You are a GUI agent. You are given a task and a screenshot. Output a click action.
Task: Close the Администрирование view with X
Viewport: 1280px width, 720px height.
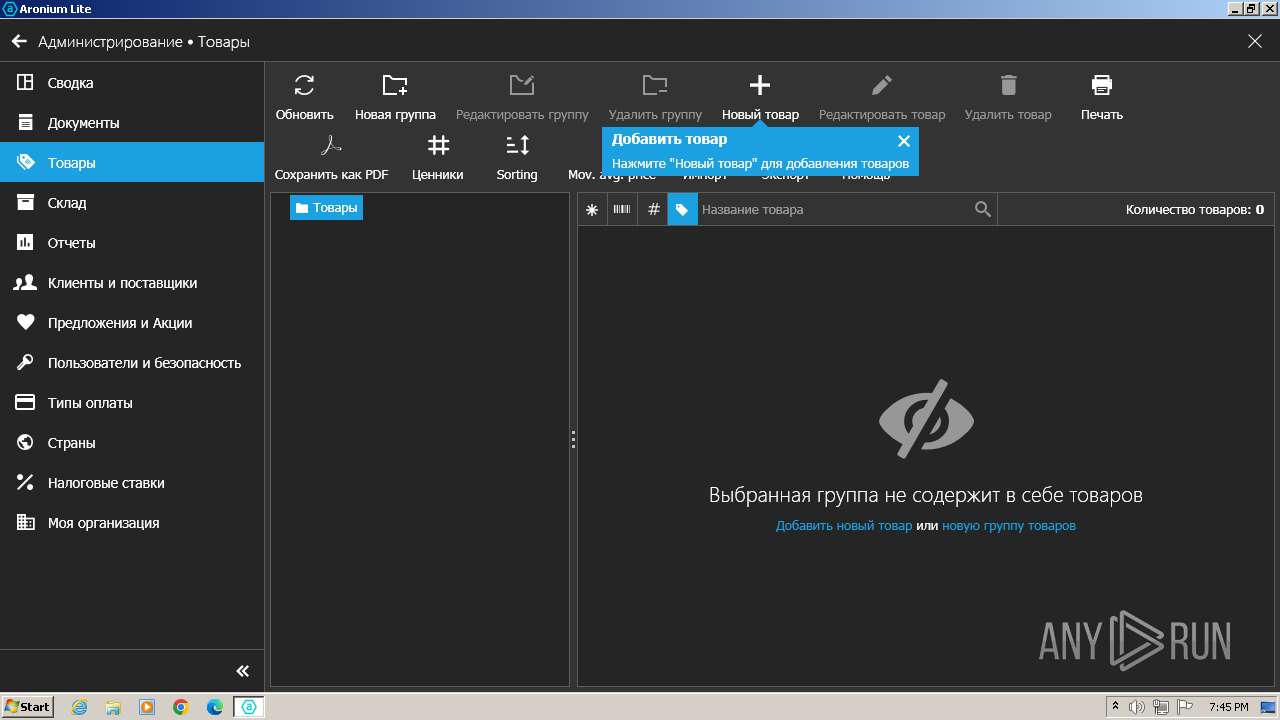click(x=1255, y=41)
